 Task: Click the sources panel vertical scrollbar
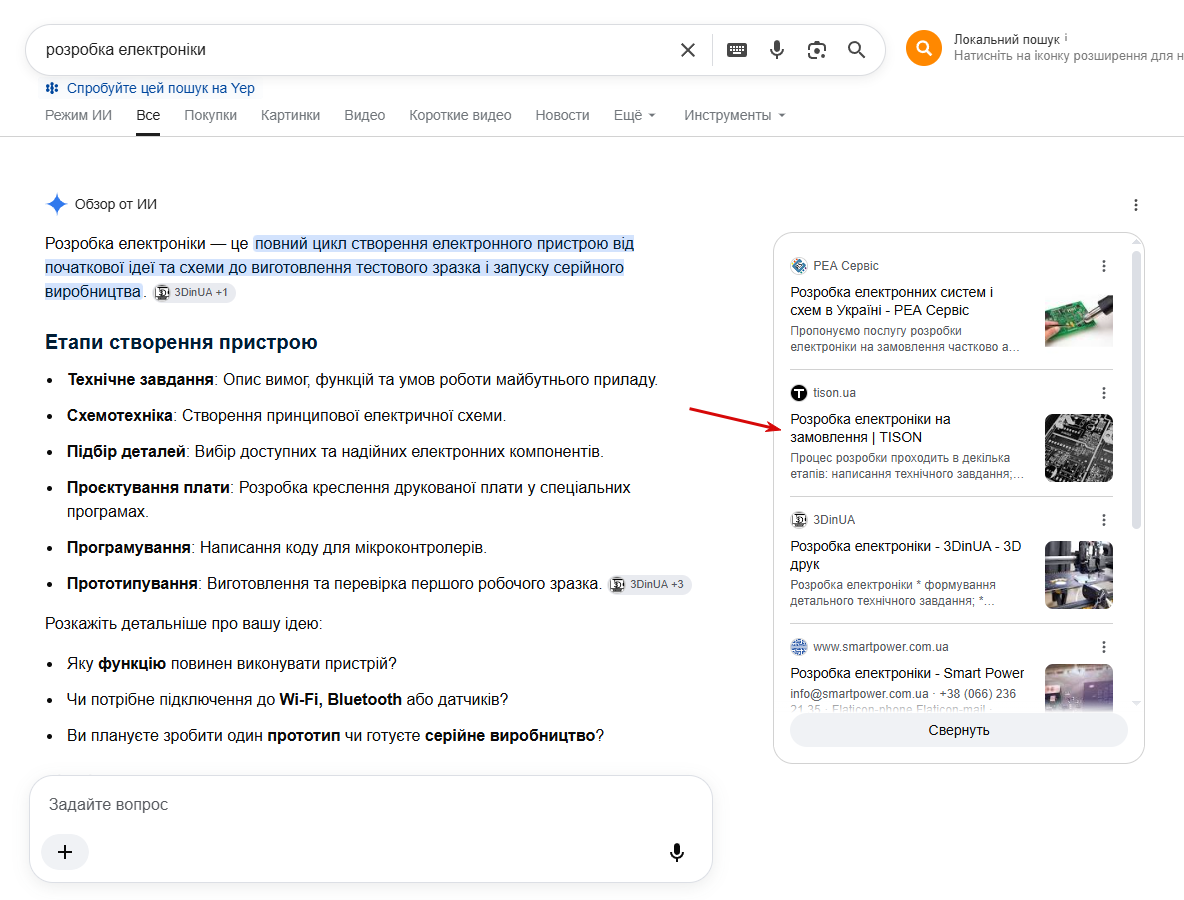(x=1136, y=390)
